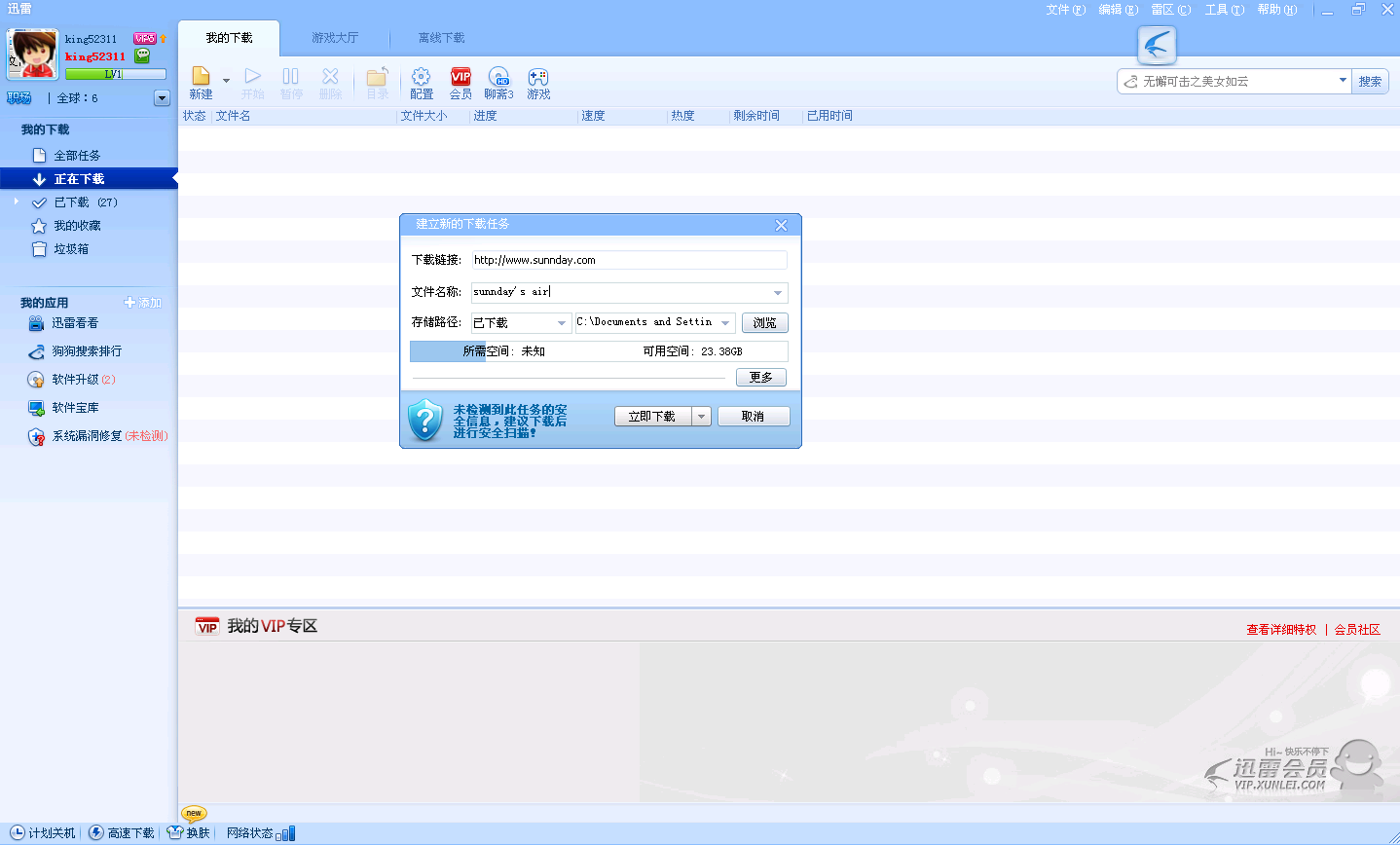Switch to Game Hall (游戏大厅) tab

pyautogui.click(x=335, y=38)
